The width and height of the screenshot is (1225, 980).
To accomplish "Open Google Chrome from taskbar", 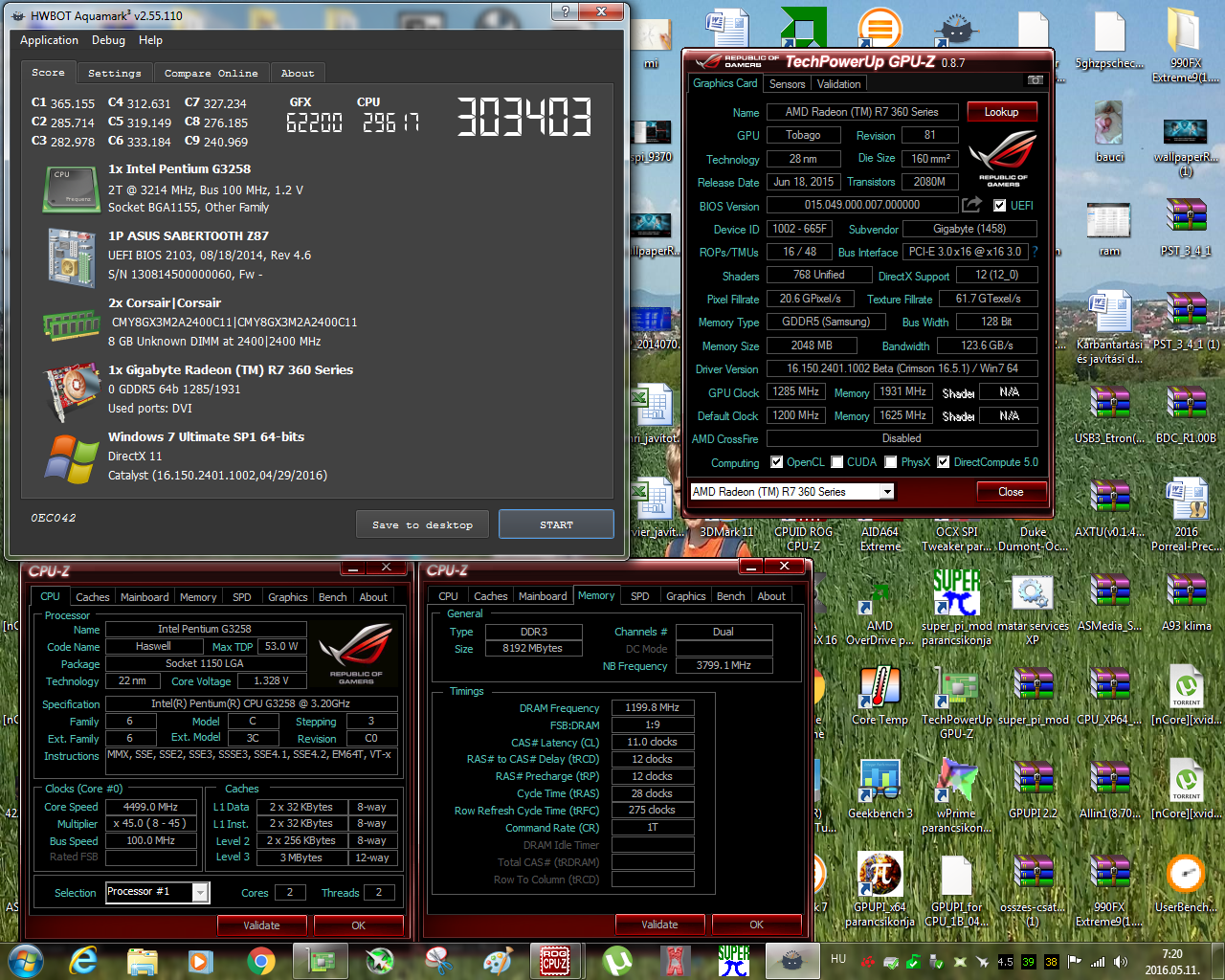I will click(260, 961).
